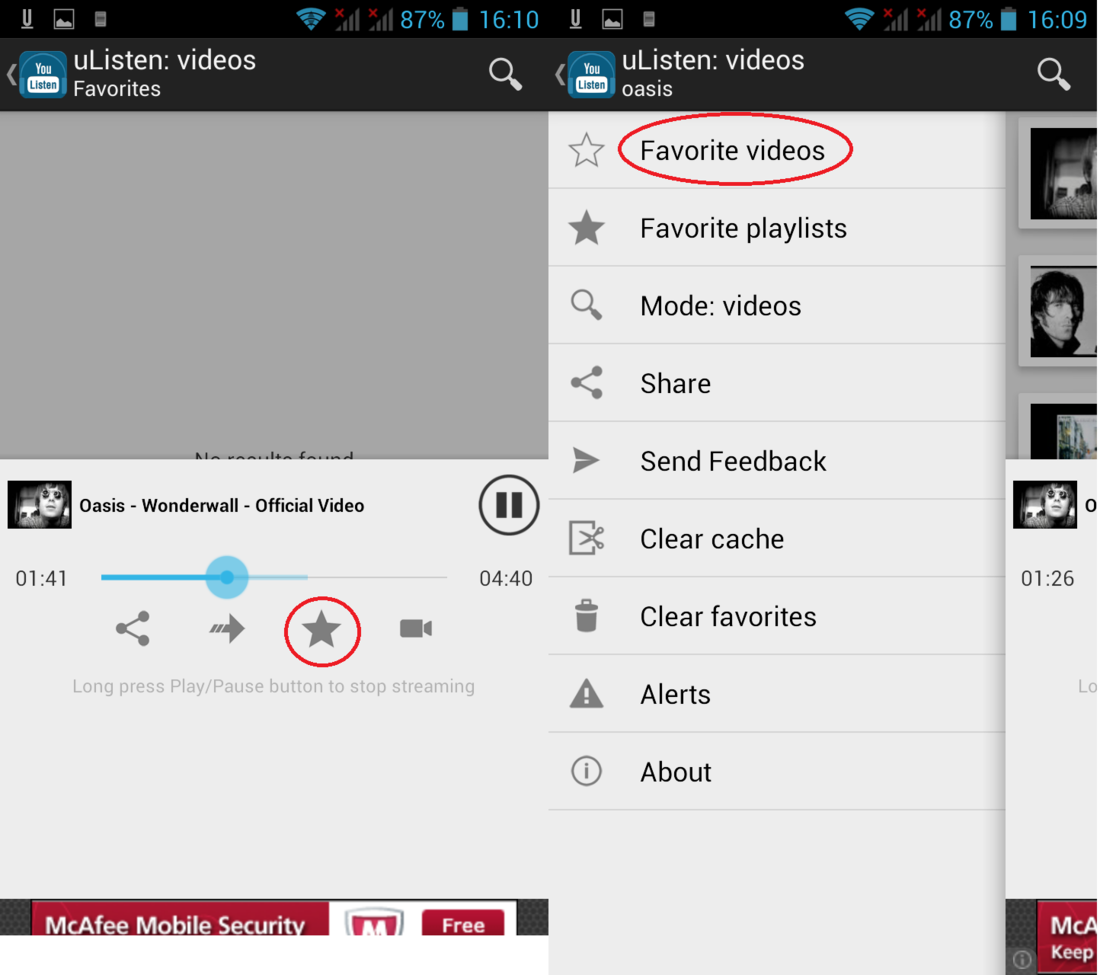Tap the uListen app icon on Favorites screen
This screenshot has width=1100, height=975.
(x=43, y=74)
